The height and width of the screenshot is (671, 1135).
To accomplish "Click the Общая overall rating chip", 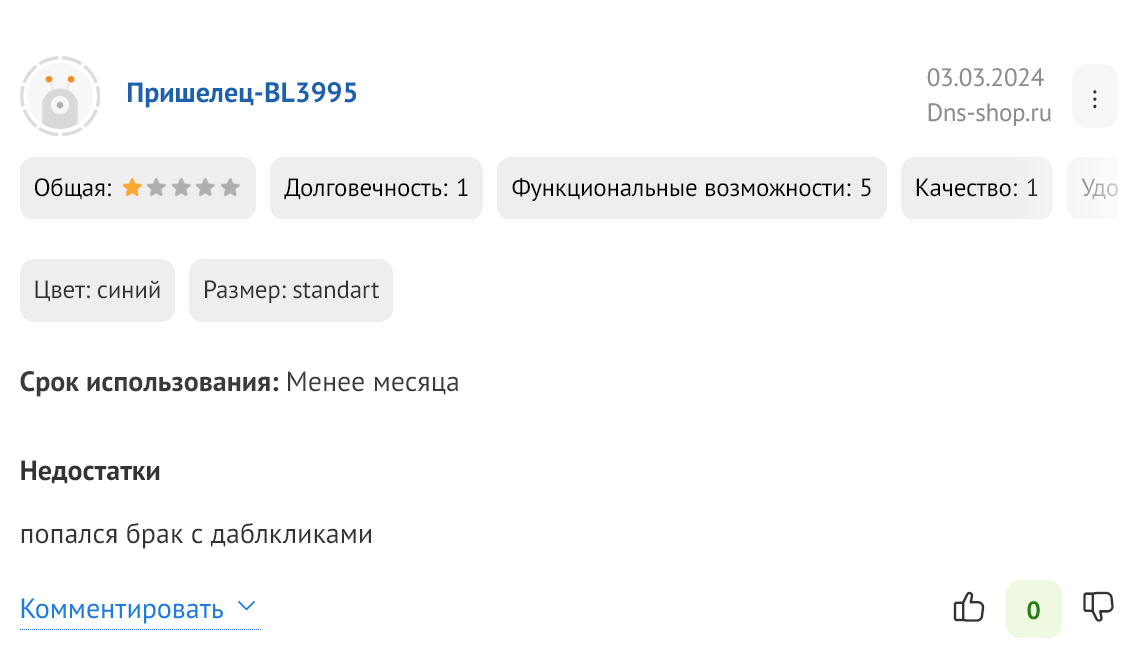I will coord(138,188).
